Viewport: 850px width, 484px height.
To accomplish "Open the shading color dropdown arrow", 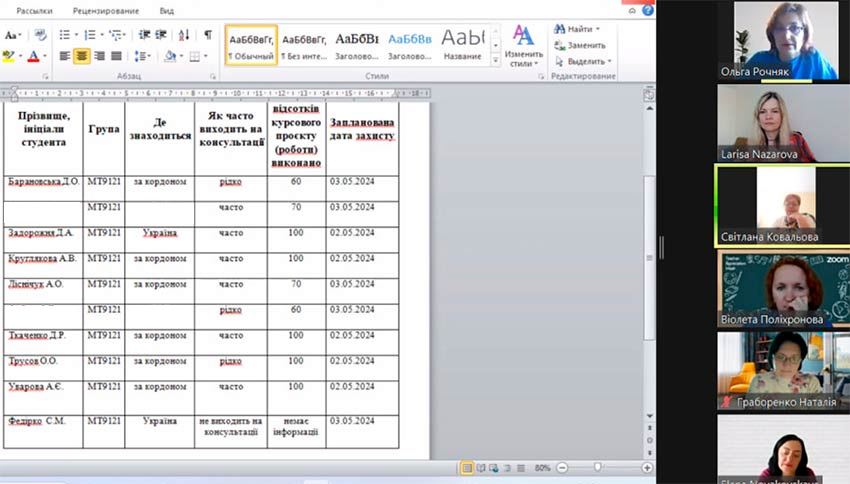I will [181, 56].
